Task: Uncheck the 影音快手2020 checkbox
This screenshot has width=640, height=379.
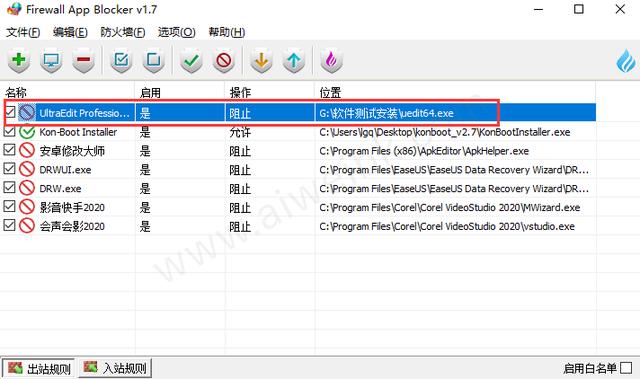Action: 9,206
